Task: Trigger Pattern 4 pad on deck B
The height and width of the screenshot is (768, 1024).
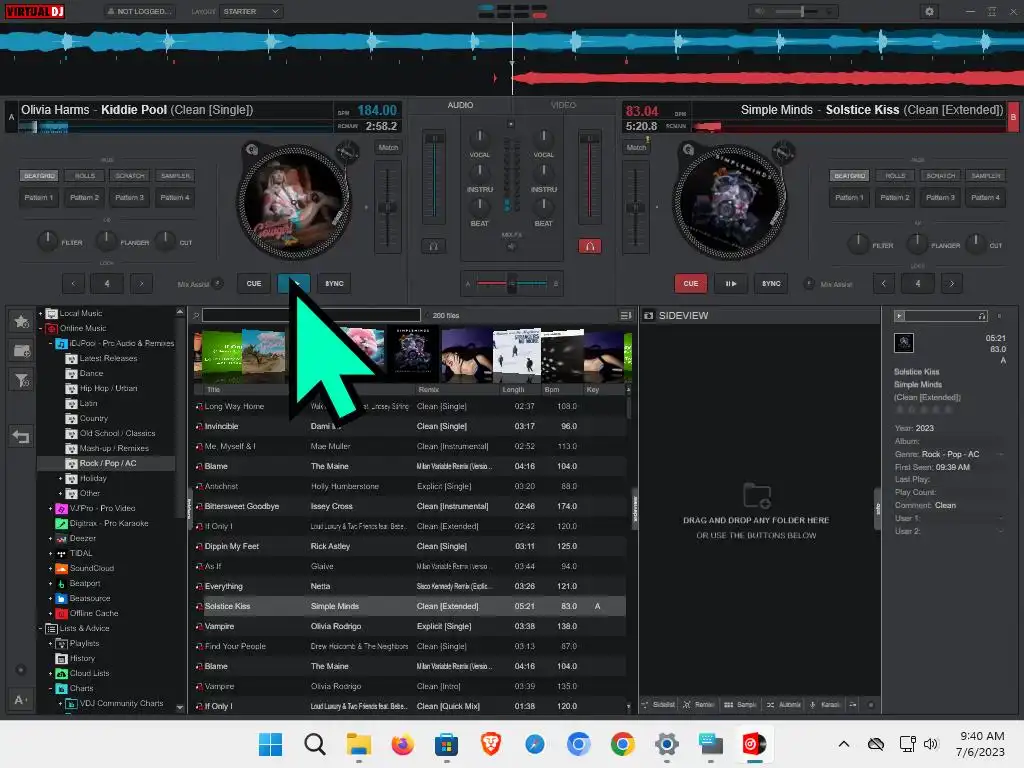Action: coord(985,197)
